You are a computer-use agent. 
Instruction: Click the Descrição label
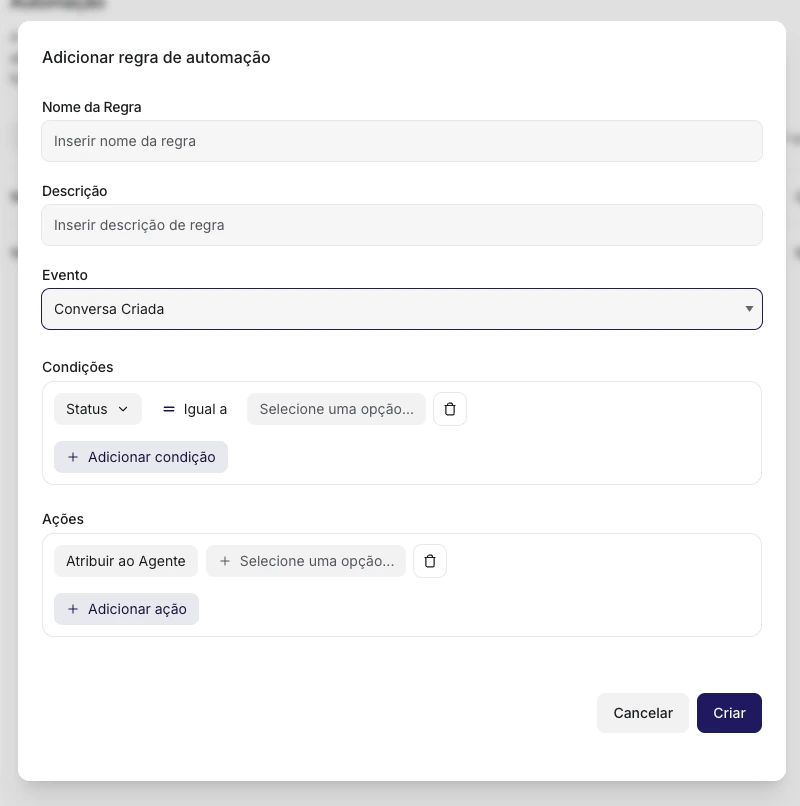click(x=75, y=191)
